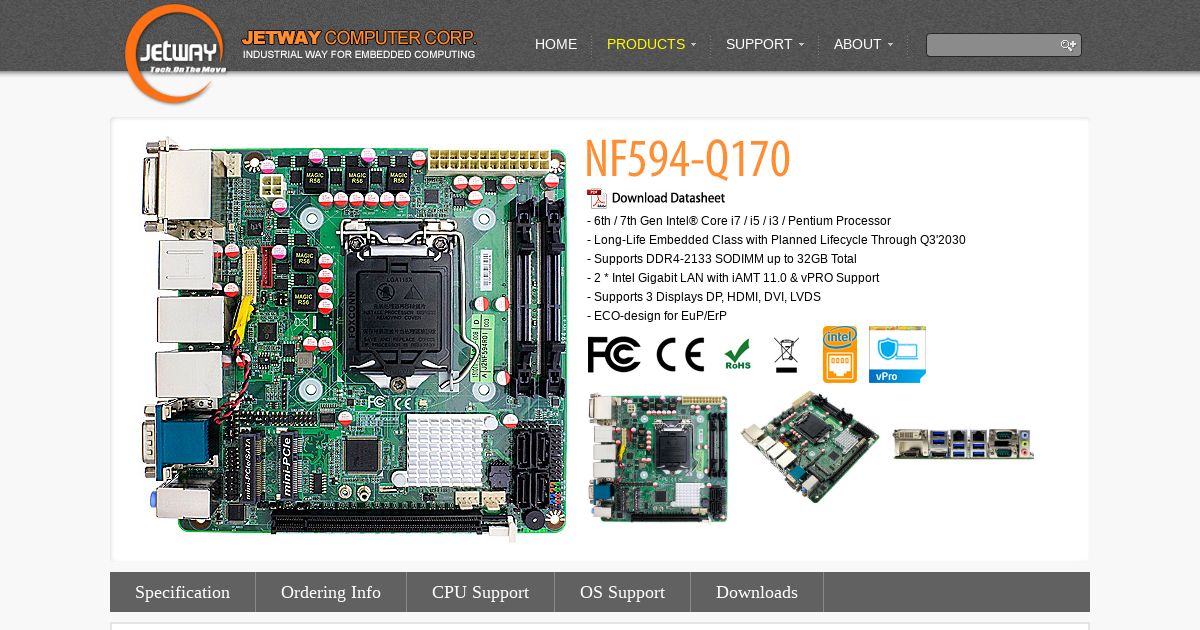Viewport: 1200px width, 630px height.
Task: Switch to the OS Support tab
Action: (x=622, y=592)
